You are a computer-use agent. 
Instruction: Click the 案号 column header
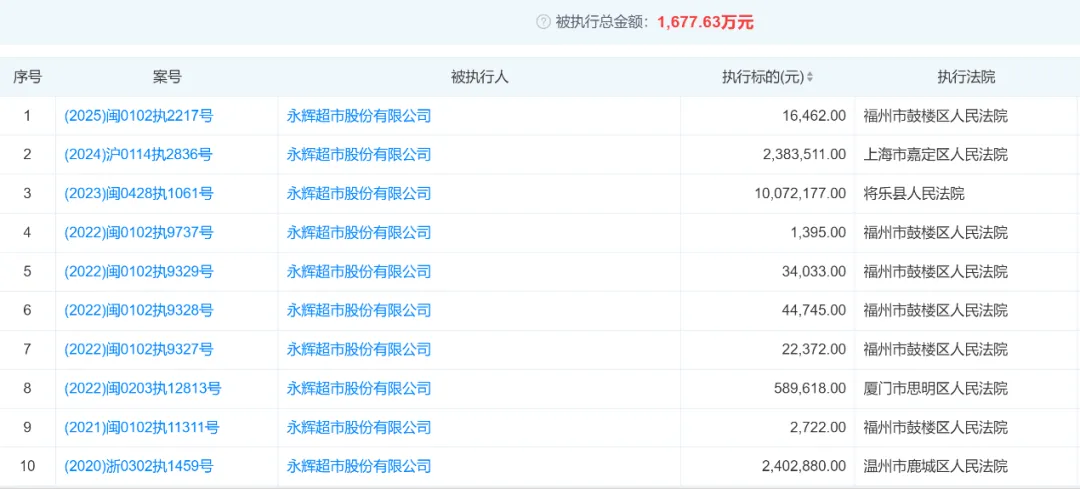[167, 77]
